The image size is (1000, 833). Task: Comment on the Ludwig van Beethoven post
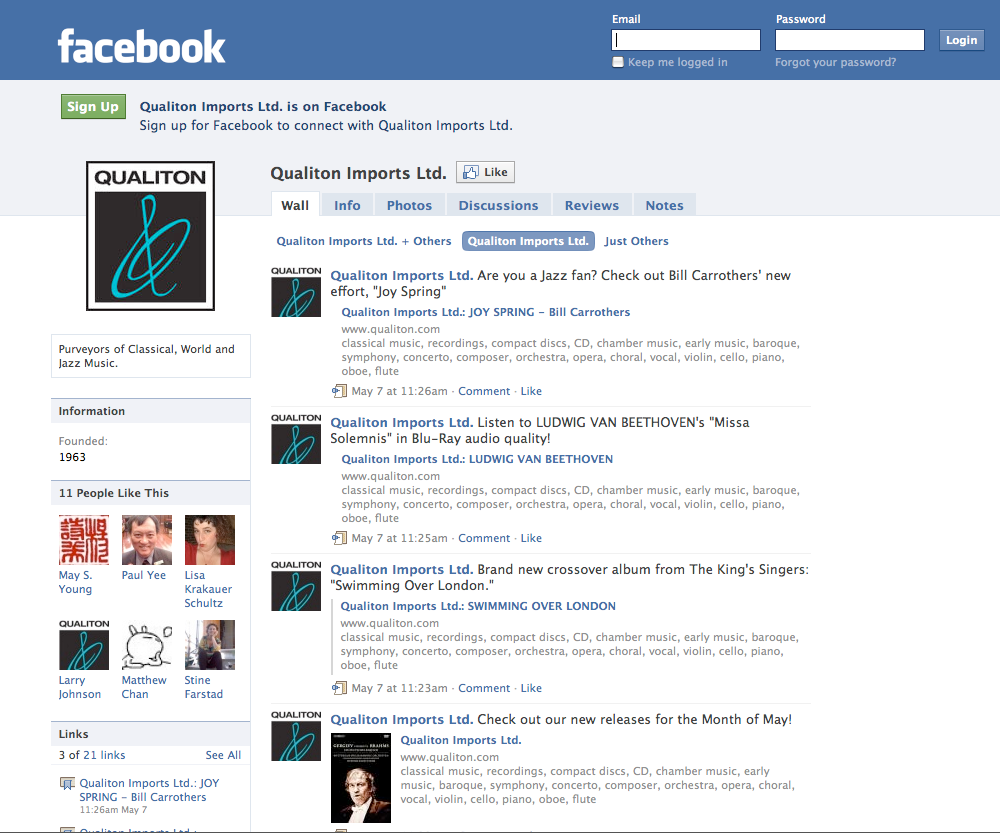[x=484, y=538]
